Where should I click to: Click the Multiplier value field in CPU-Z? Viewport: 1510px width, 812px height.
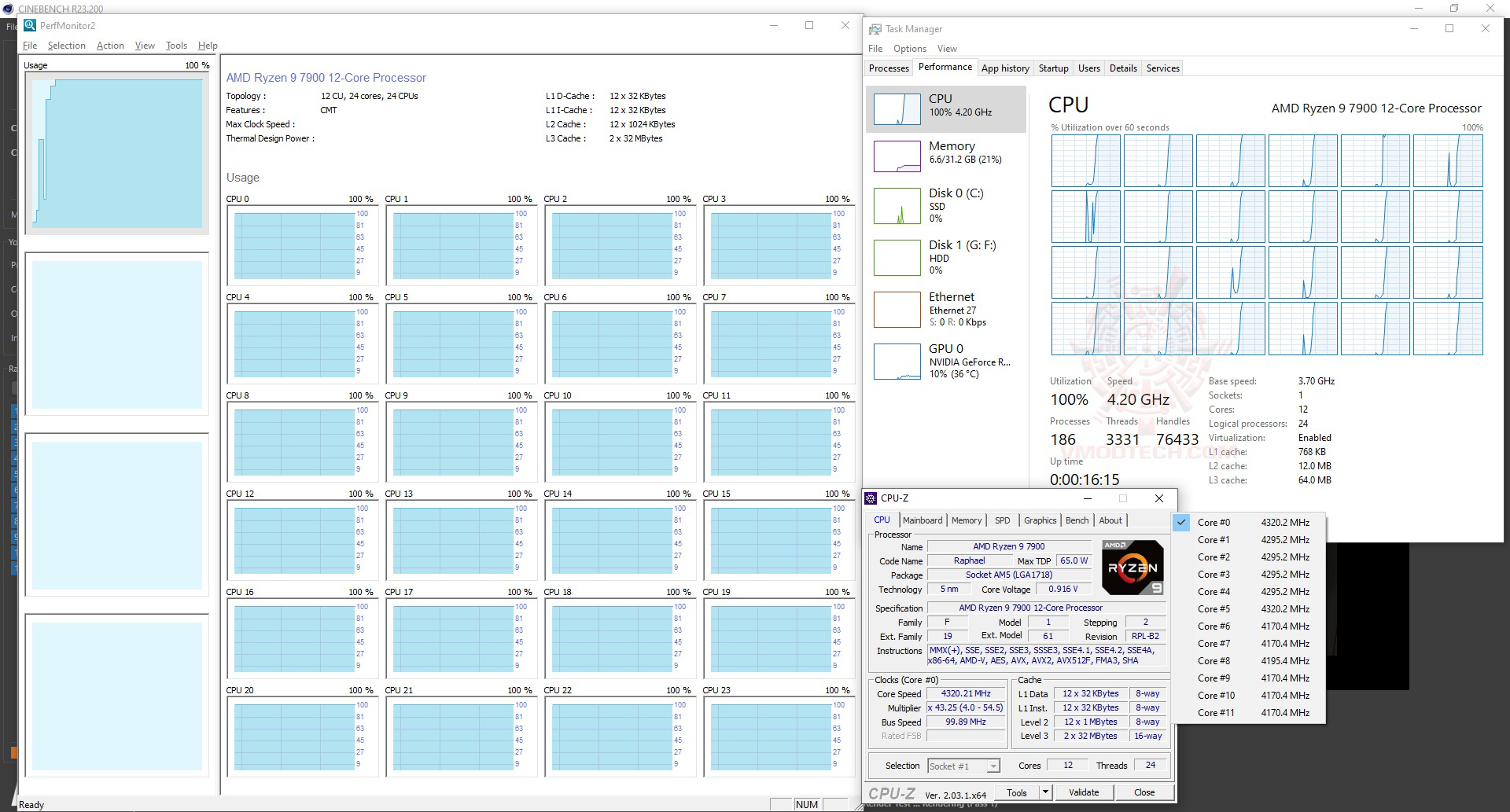coord(966,708)
